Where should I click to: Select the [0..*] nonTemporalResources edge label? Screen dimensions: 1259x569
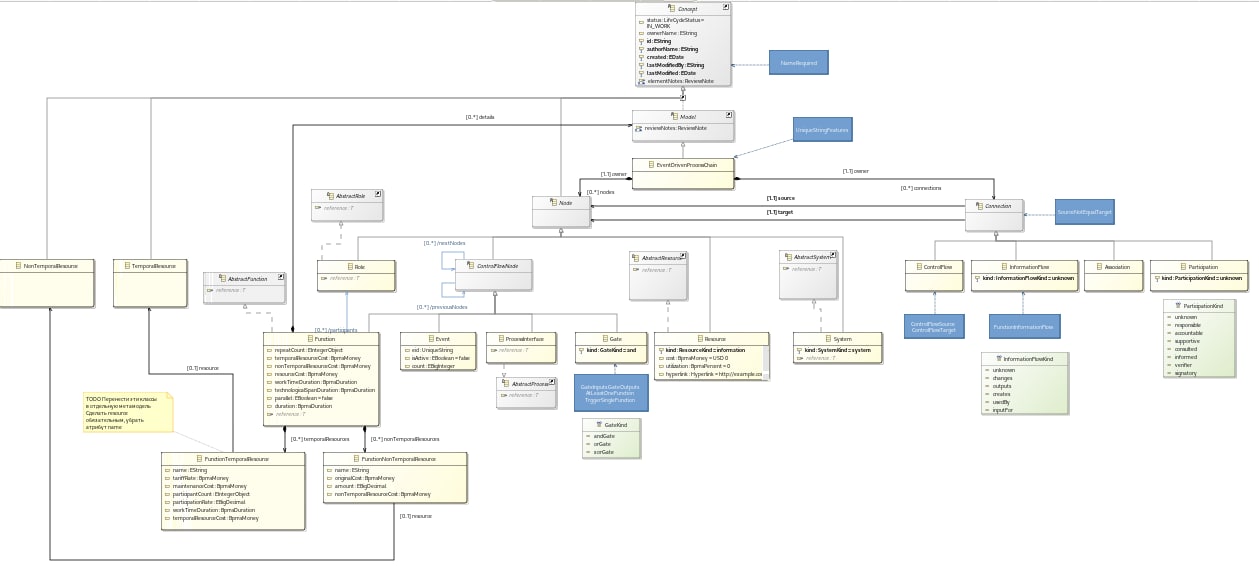[x=405, y=438]
